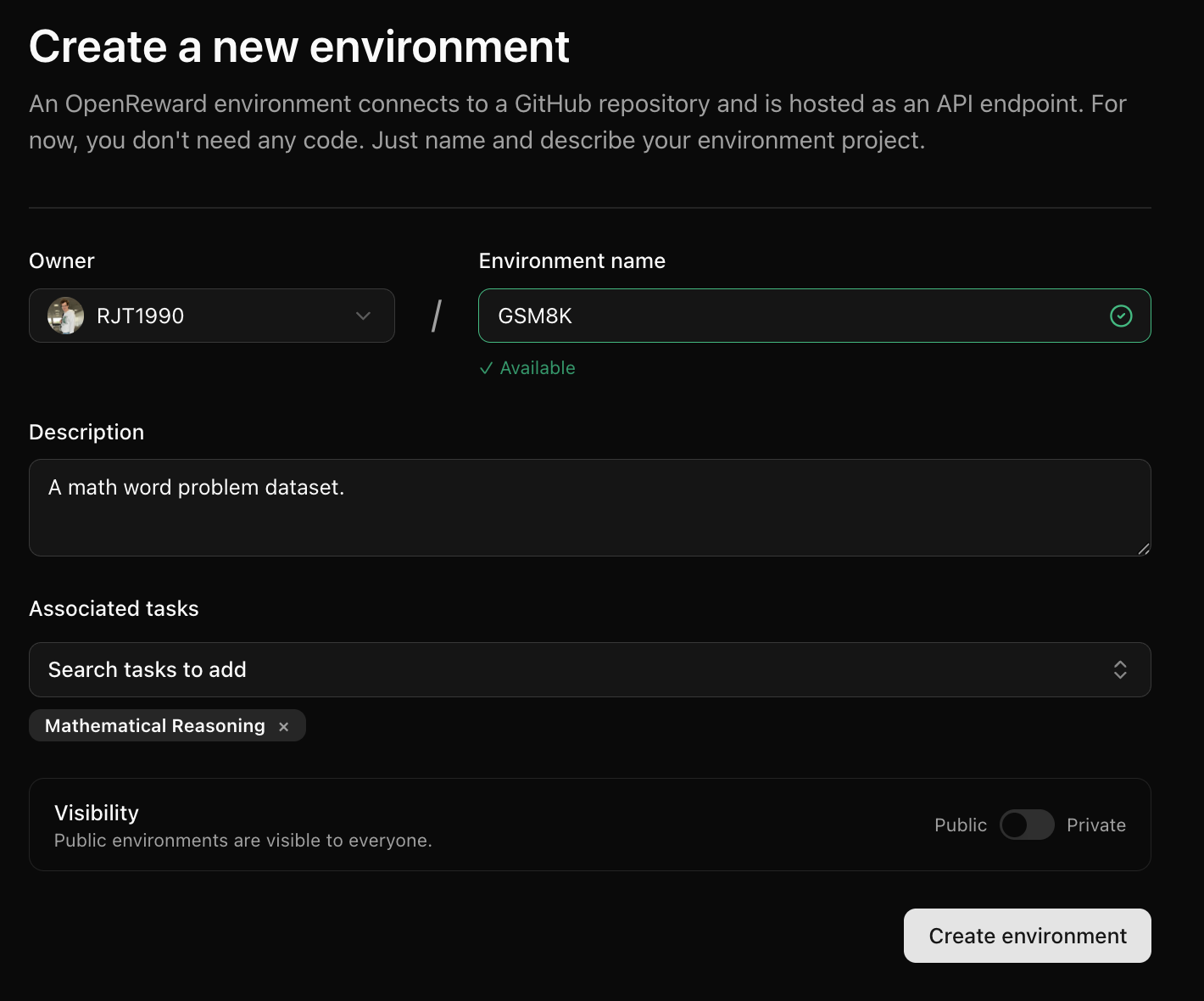Click the slash separator between Owner and name
This screenshot has height=1001, width=1204.
[x=436, y=314]
